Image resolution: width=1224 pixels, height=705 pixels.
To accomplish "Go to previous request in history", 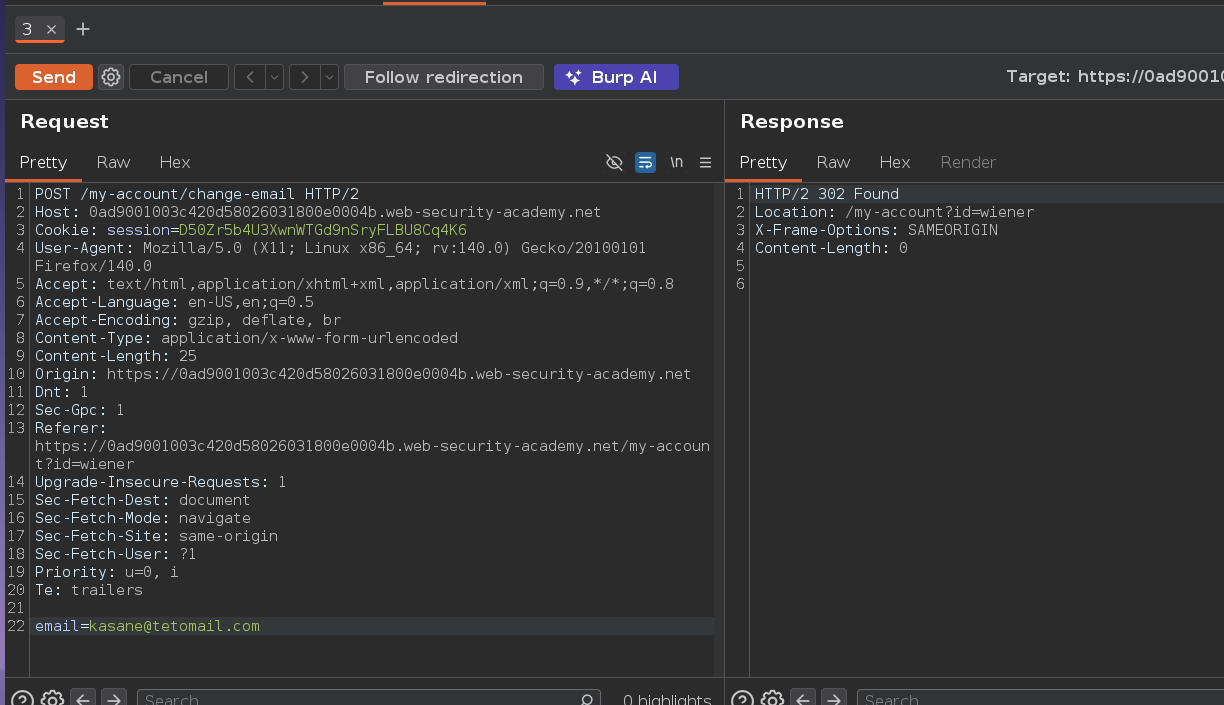I will click(x=249, y=77).
